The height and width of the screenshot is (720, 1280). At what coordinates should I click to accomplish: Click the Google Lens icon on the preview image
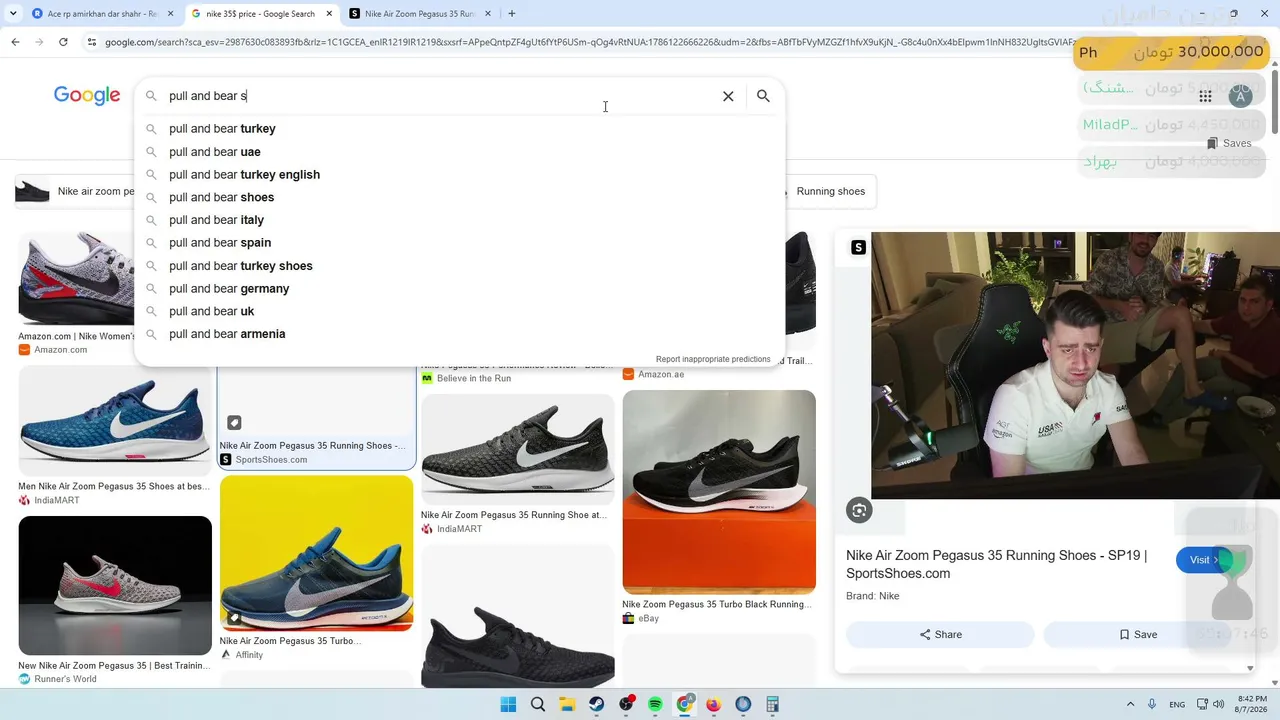(x=859, y=510)
